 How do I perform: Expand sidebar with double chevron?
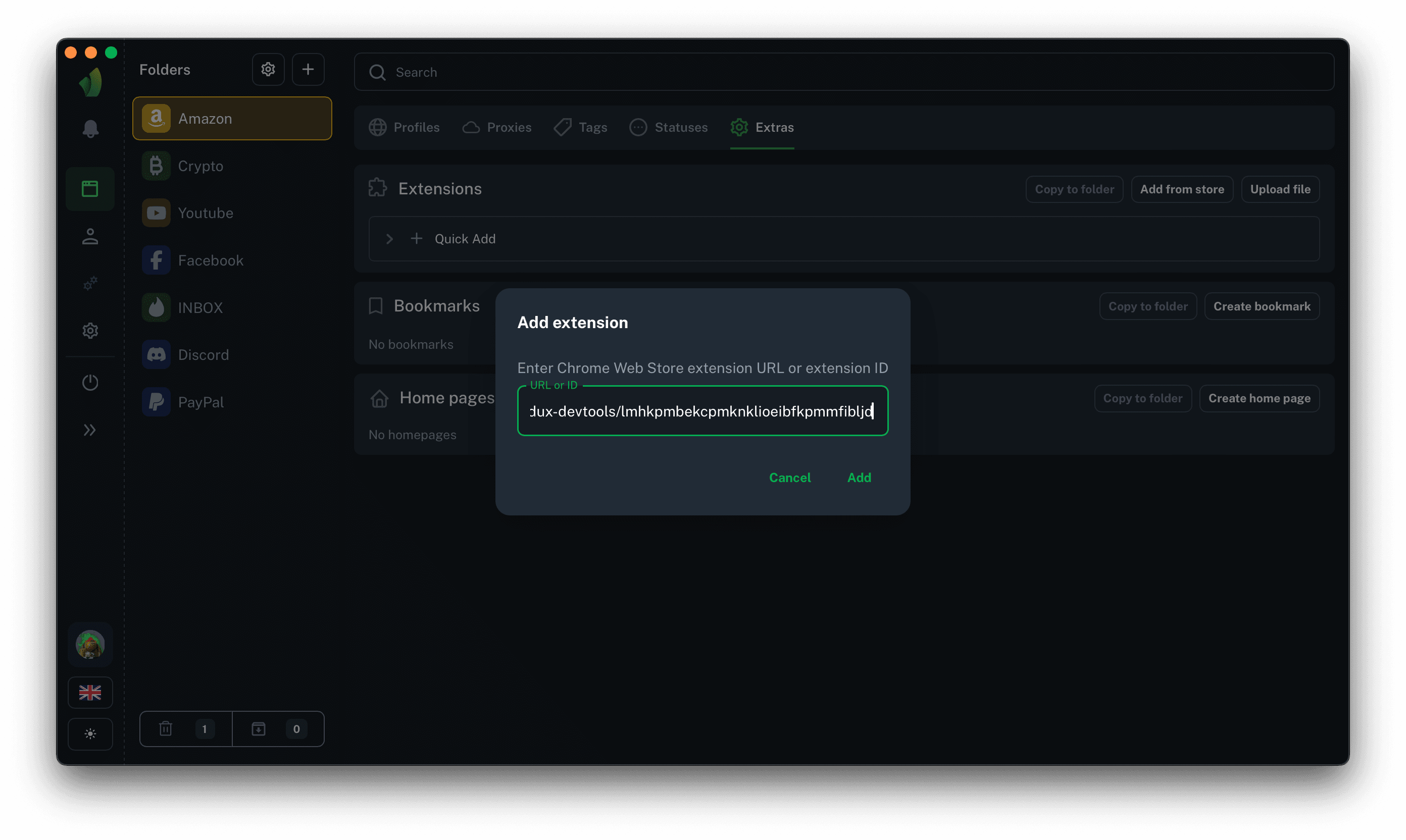[90, 430]
